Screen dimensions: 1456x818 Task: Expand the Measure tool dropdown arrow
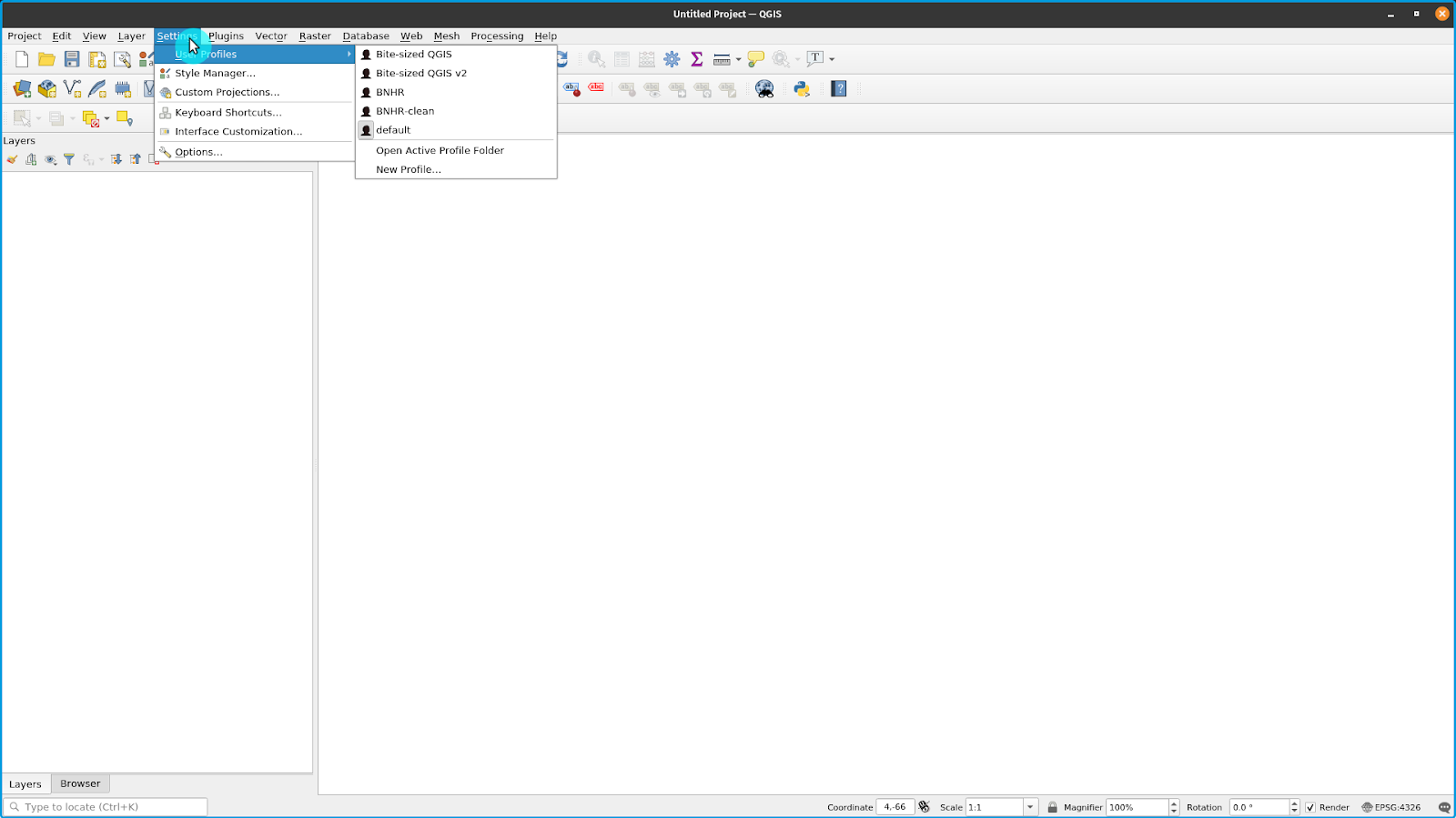click(738, 59)
